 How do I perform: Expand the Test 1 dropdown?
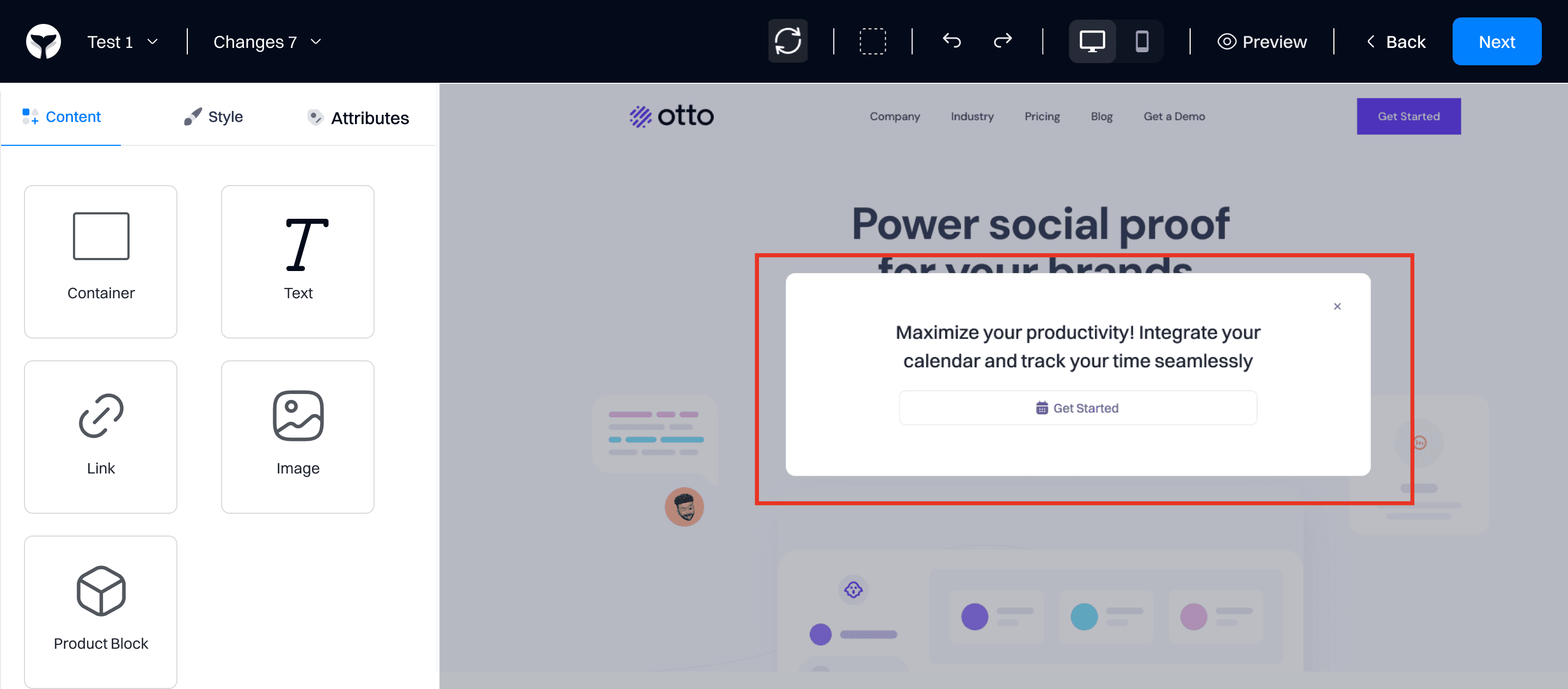[122, 41]
